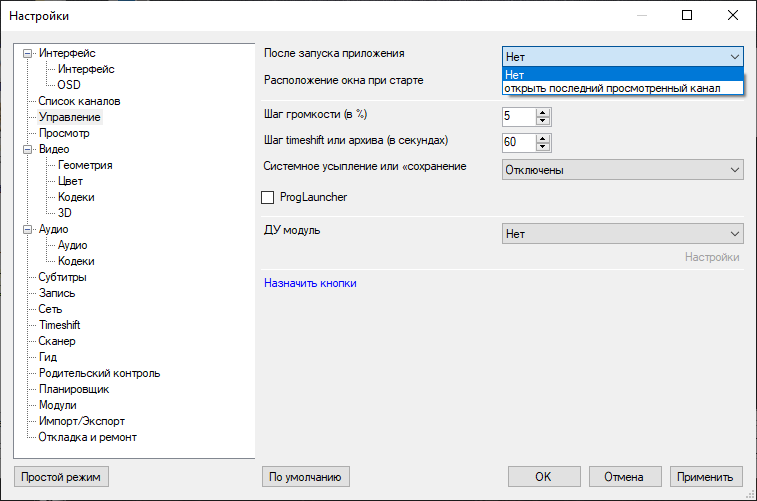Select 'открыть последний просмотренный канал' option
Screen dimensions: 757x501
coord(612,88)
